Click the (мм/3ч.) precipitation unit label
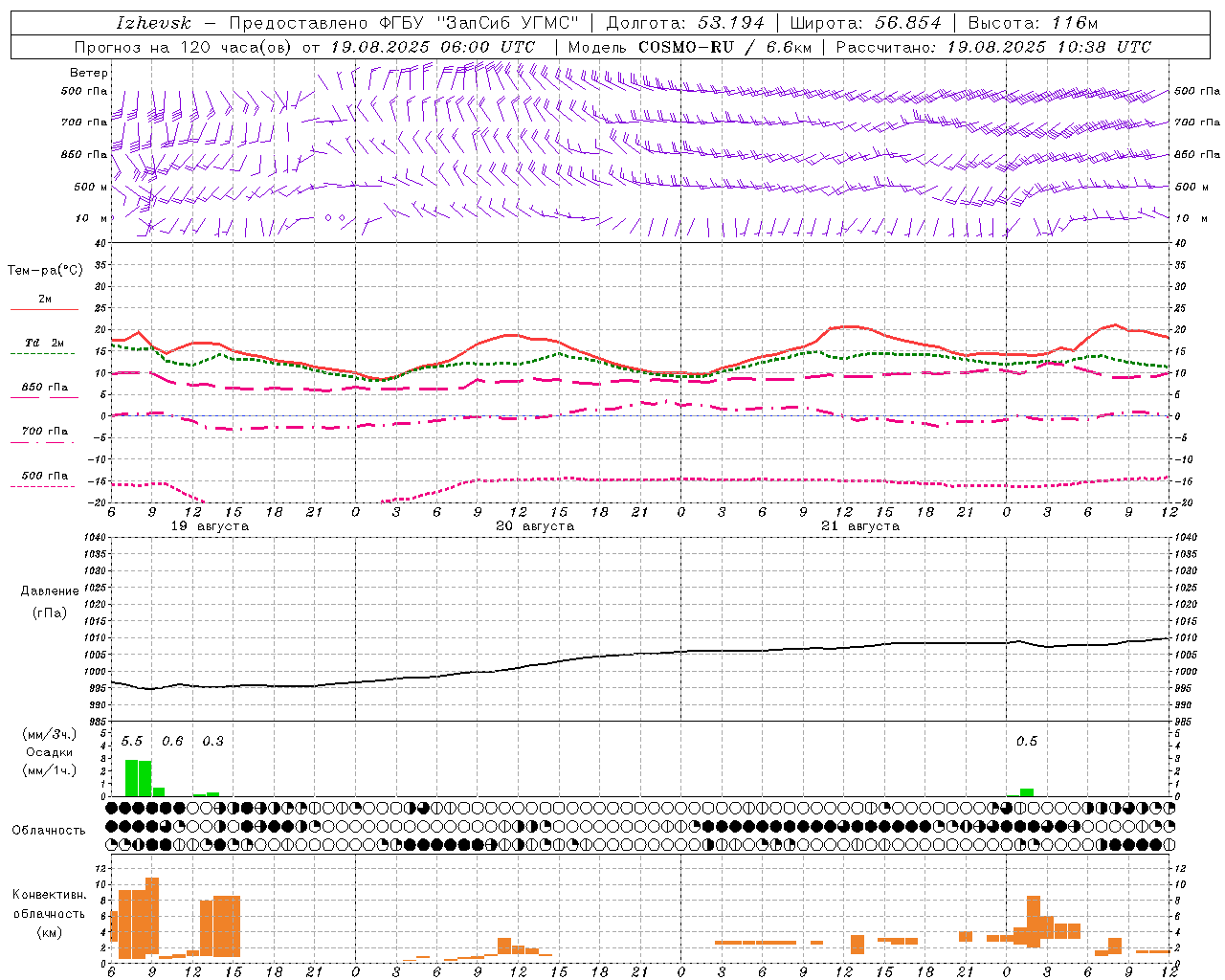1225x980 pixels. pos(50,735)
